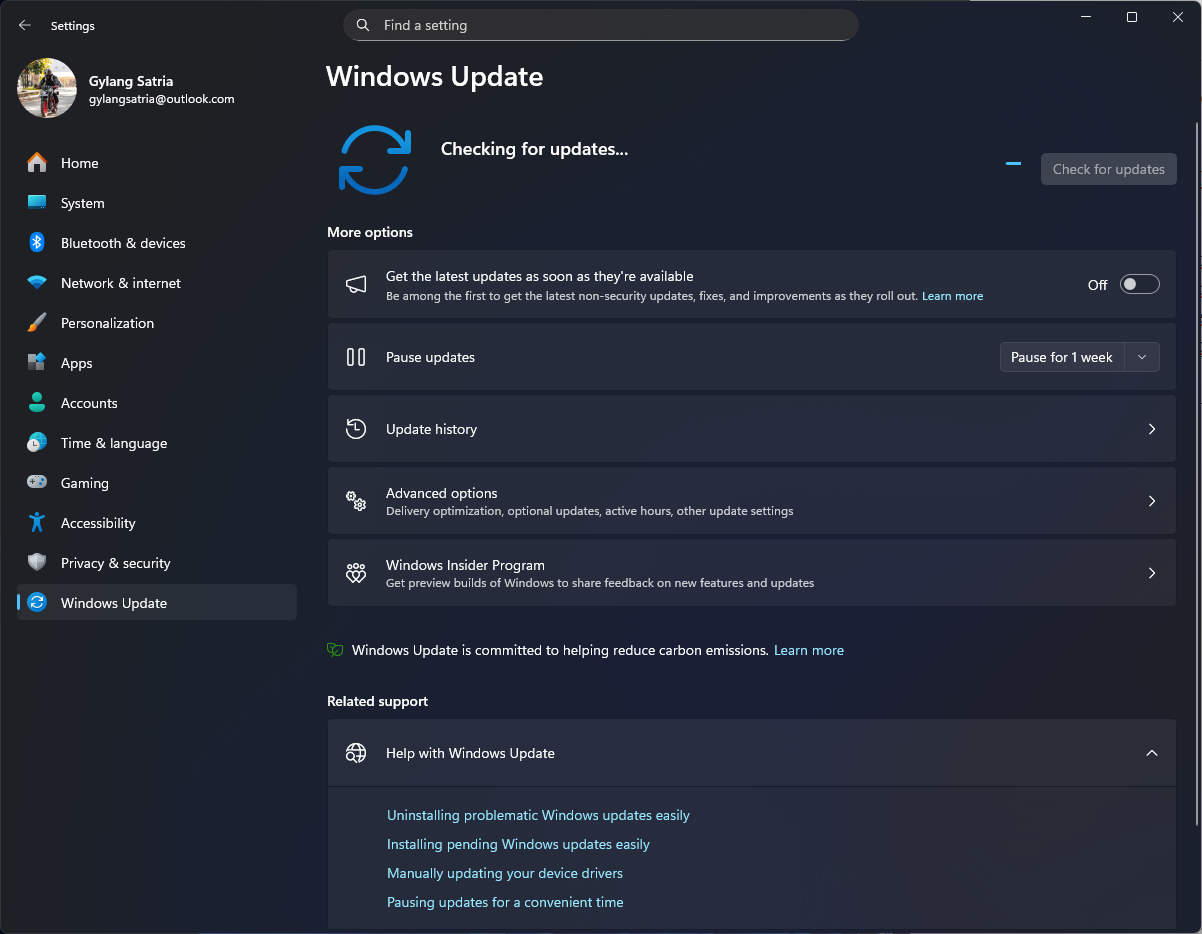
Task: Click the Bluetooth & devices sidebar icon
Action: (37, 243)
